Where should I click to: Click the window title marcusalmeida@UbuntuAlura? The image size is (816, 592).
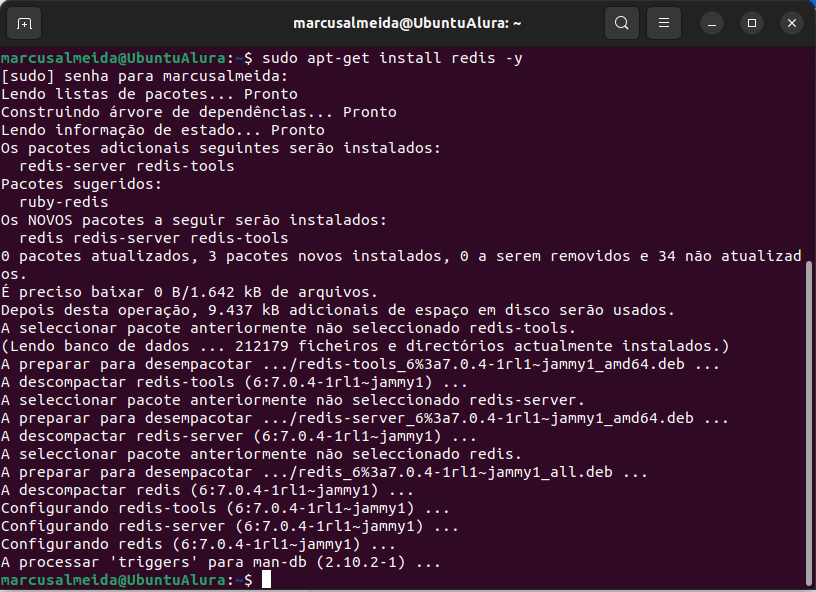coord(407,23)
